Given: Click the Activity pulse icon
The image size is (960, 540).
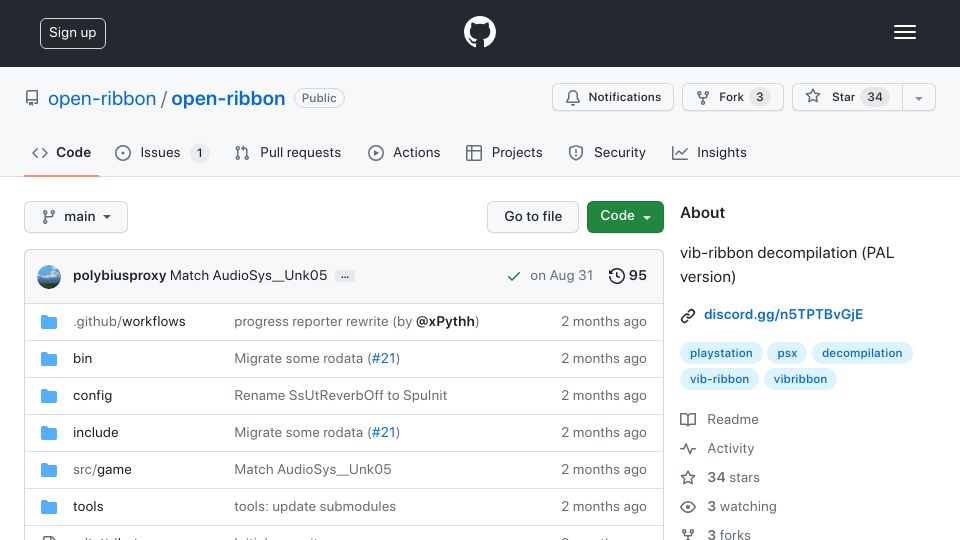Looking at the screenshot, I should point(688,449).
